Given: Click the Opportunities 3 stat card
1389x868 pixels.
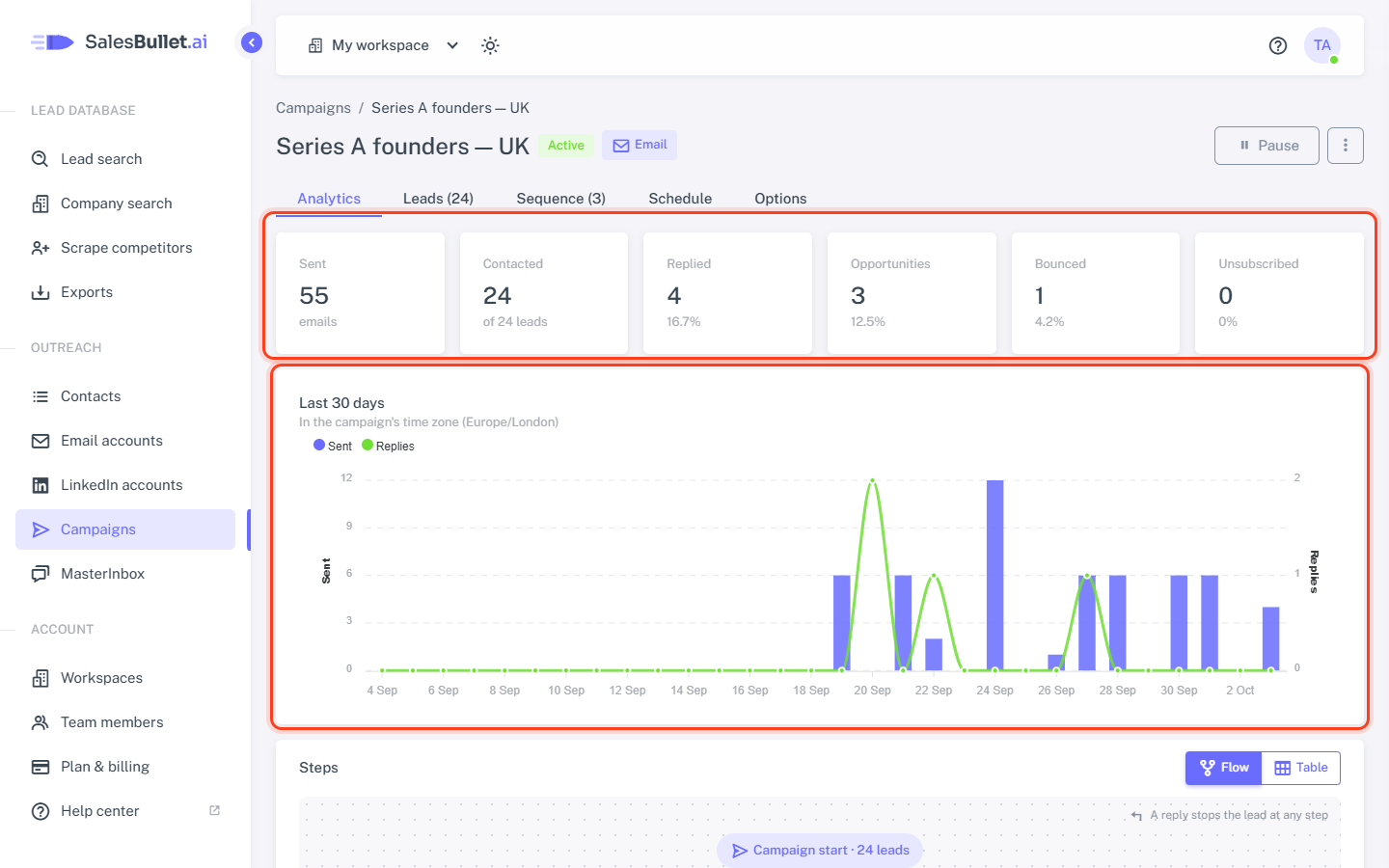Looking at the screenshot, I should pos(912,293).
